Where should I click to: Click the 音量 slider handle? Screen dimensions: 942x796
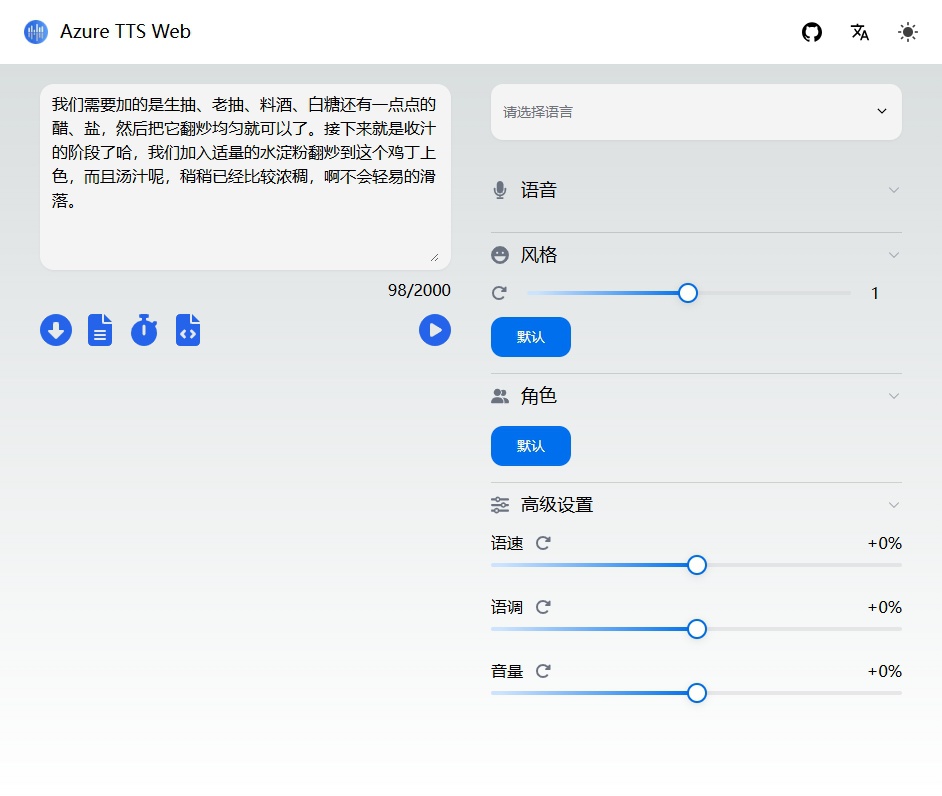[x=696, y=693]
